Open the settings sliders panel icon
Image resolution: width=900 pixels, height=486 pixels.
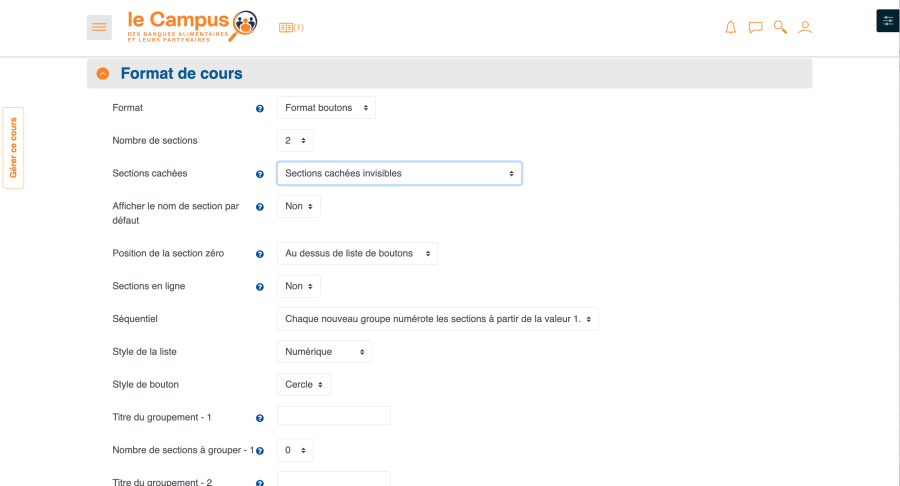[x=887, y=20]
